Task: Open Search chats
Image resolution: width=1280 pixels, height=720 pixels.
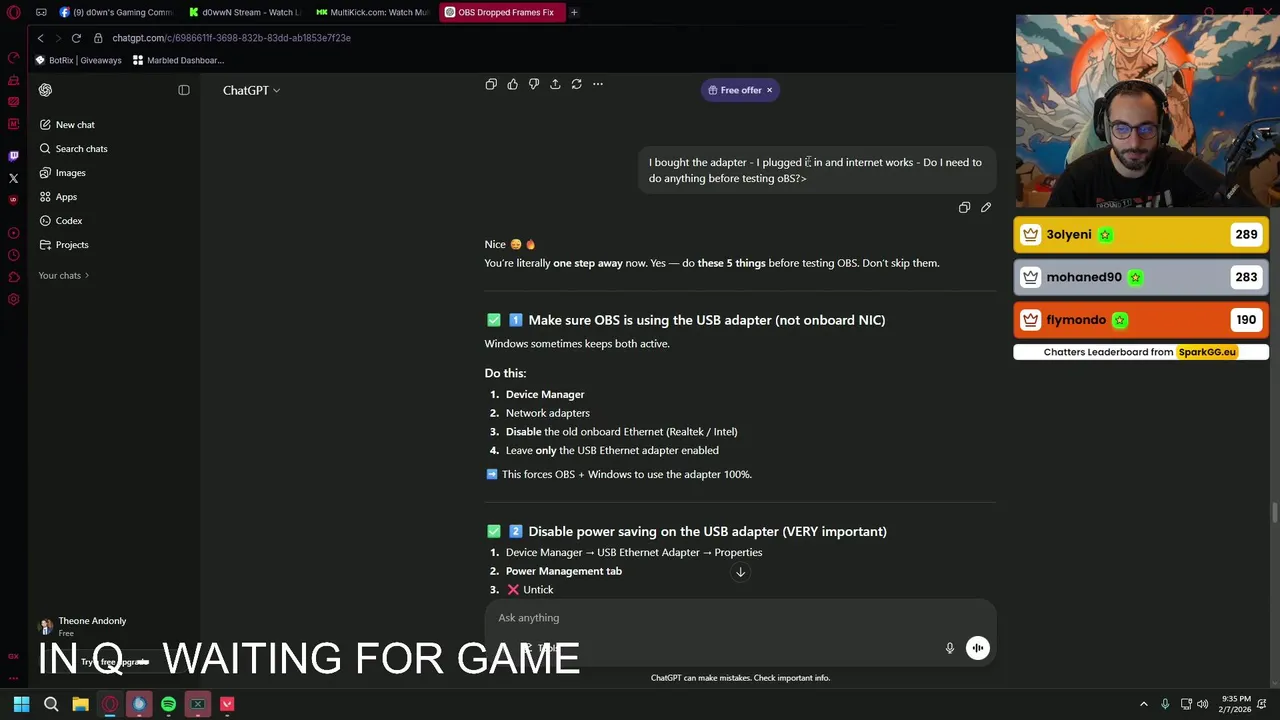Action: pyautogui.click(x=73, y=149)
